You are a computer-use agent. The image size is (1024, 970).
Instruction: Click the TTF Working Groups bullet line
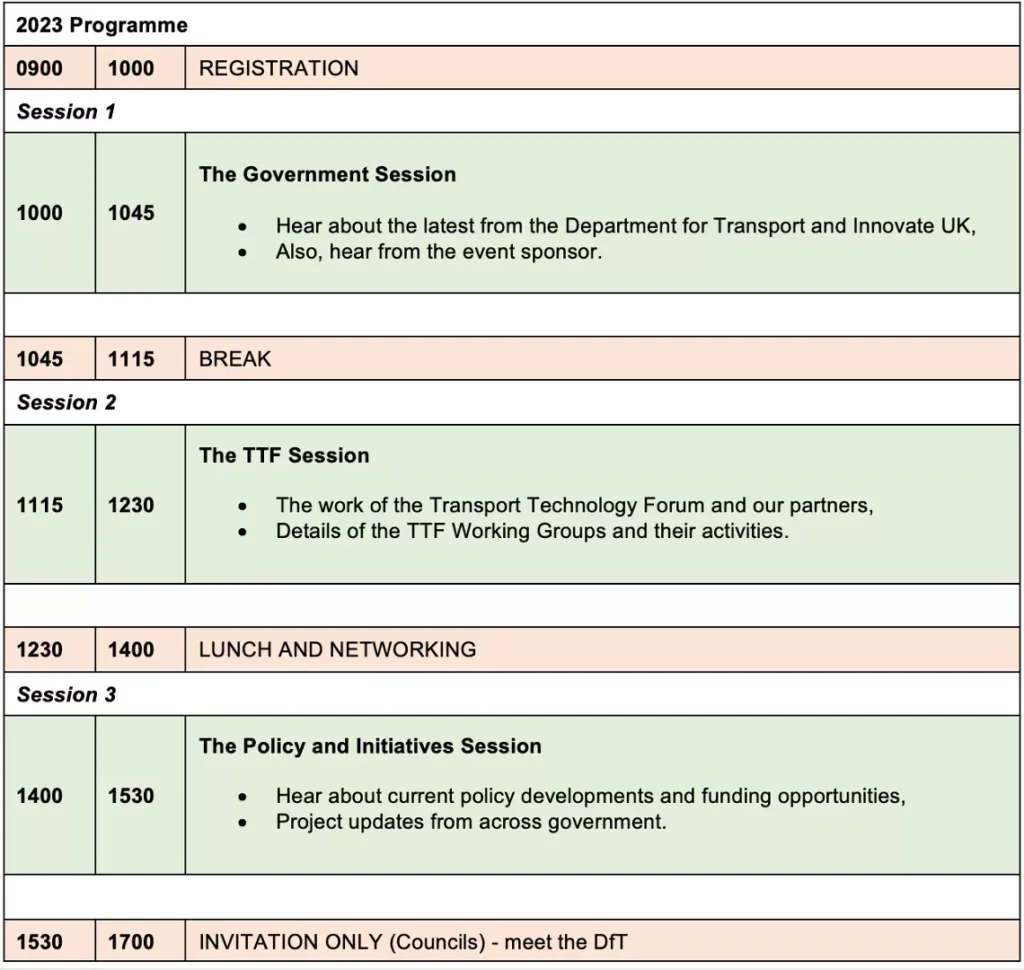[x=532, y=531]
